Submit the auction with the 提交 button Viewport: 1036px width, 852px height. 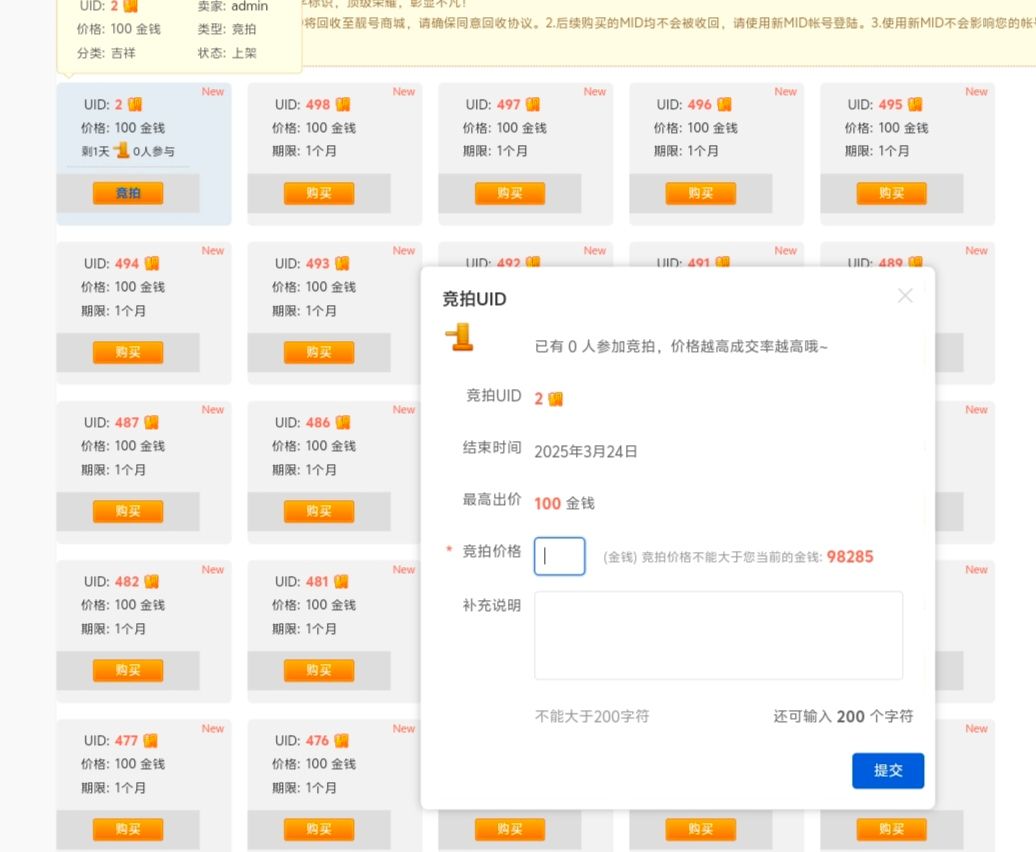887,771
